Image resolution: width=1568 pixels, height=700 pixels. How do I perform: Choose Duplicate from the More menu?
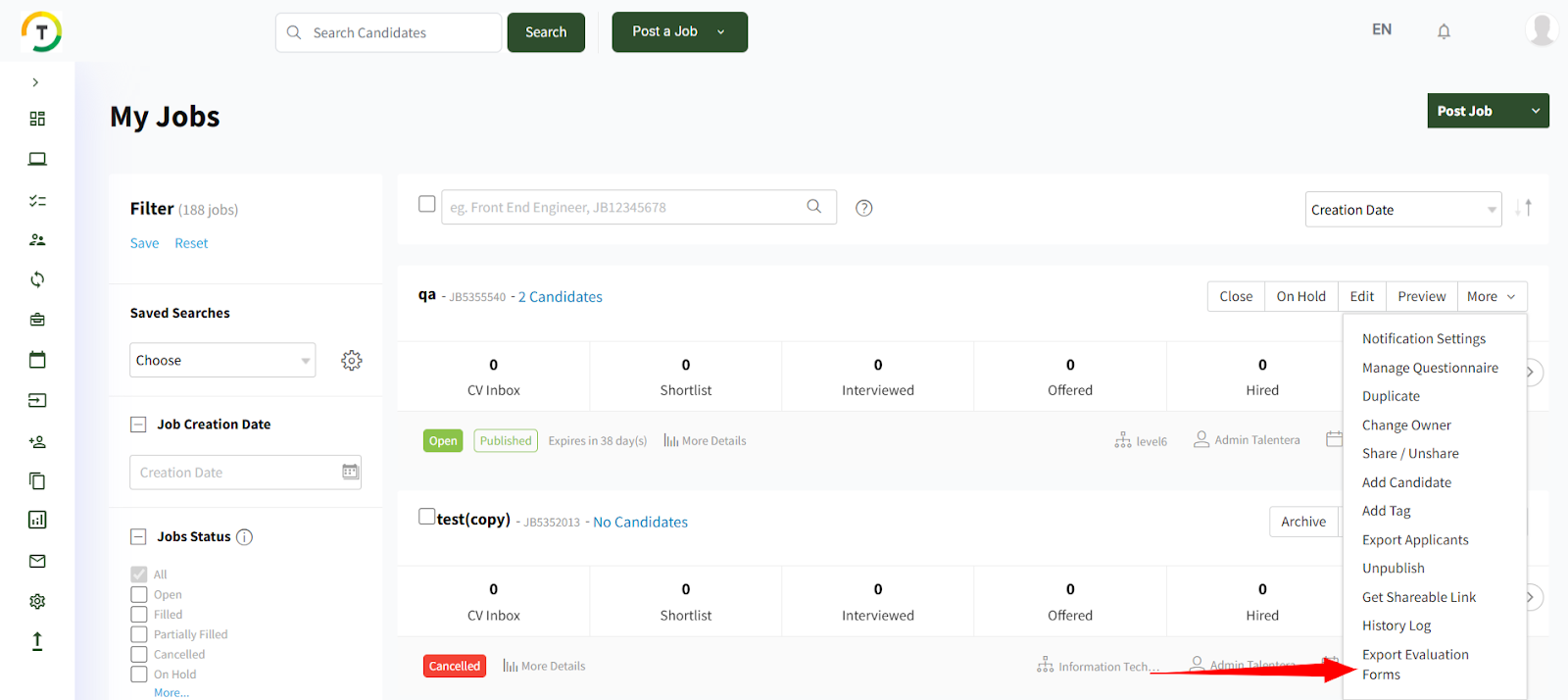[1391, 396]
